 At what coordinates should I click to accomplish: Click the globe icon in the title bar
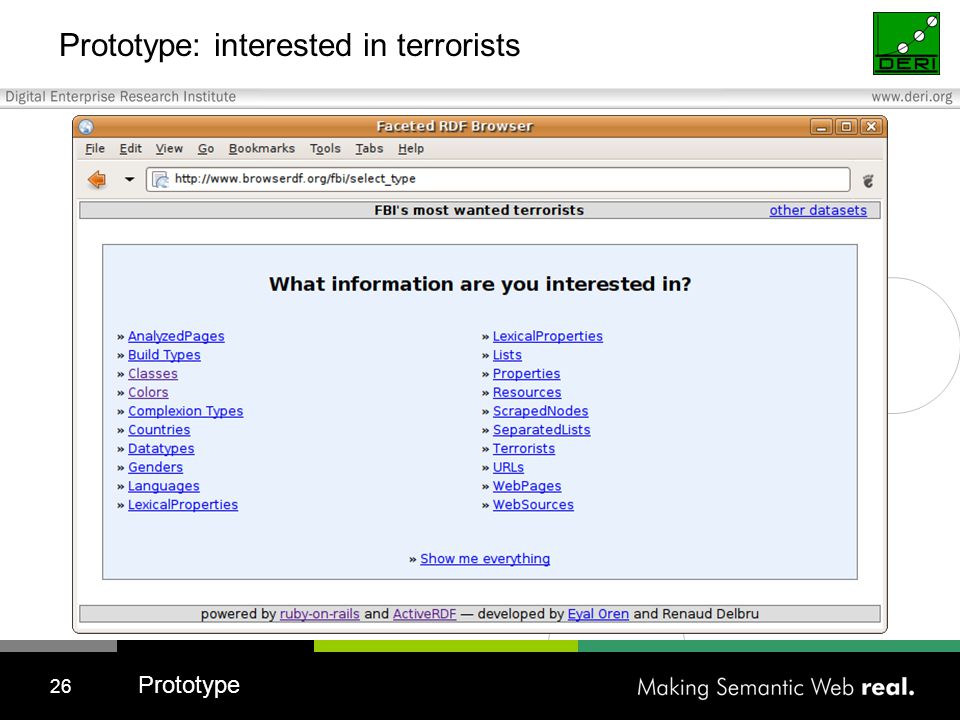pos(86,127)
